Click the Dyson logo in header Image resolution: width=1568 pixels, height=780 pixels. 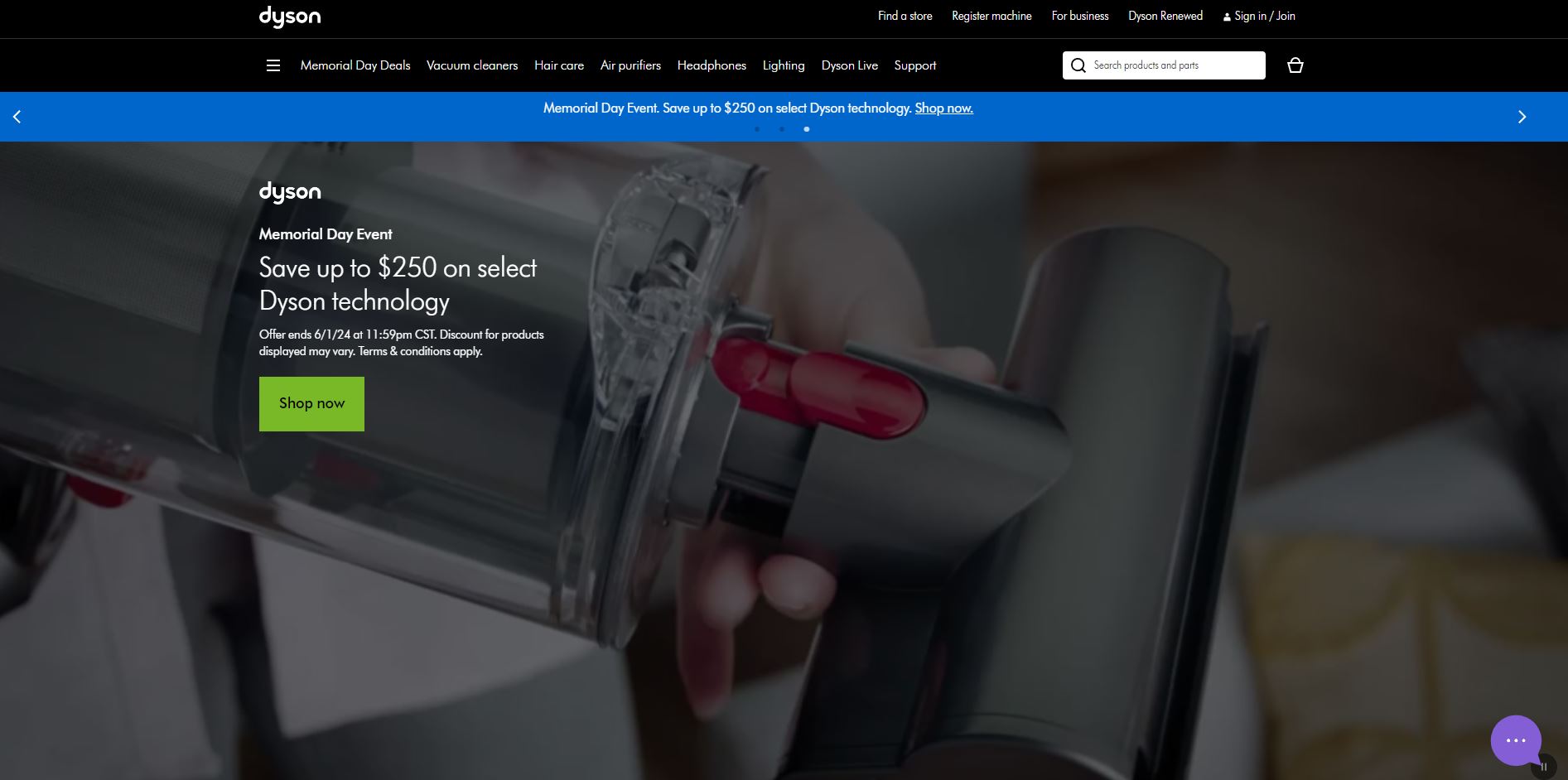coord(290,17)
